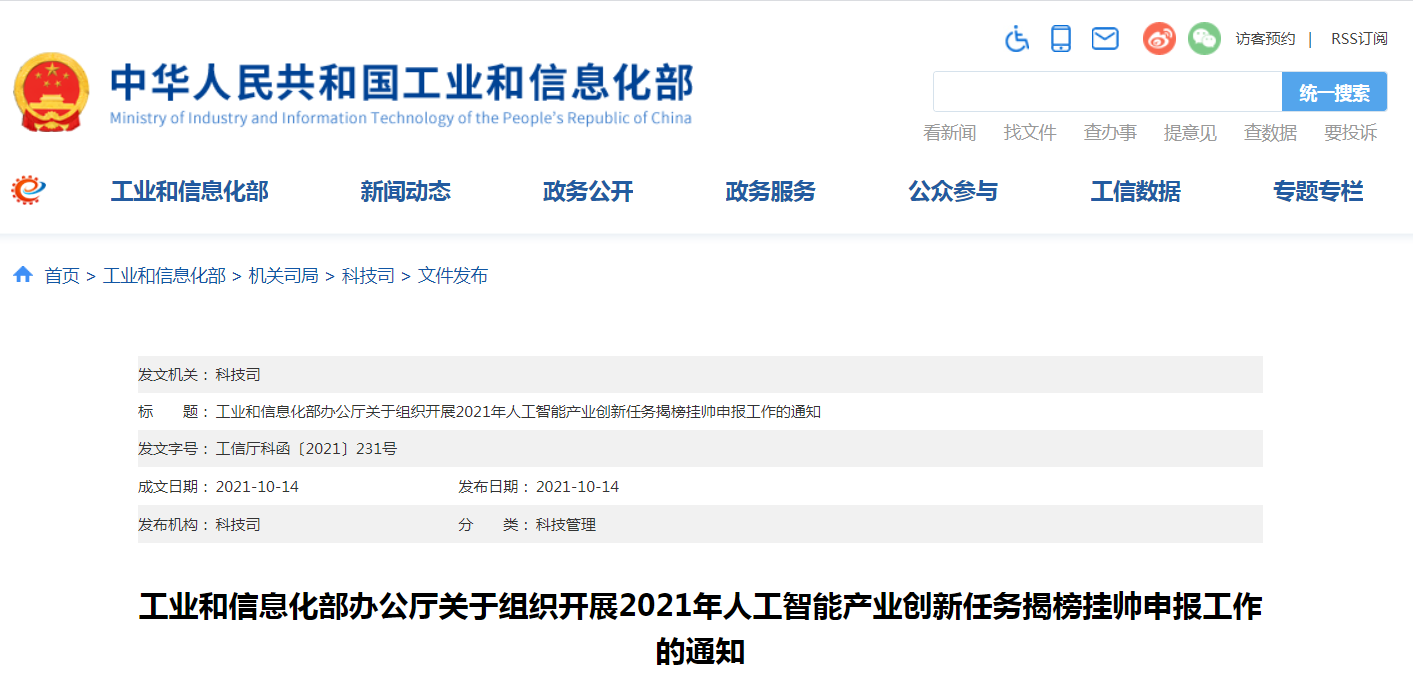Click the 成文日期 value 2021-10-14
The image size is (1413, 692).
pos(257,487)
